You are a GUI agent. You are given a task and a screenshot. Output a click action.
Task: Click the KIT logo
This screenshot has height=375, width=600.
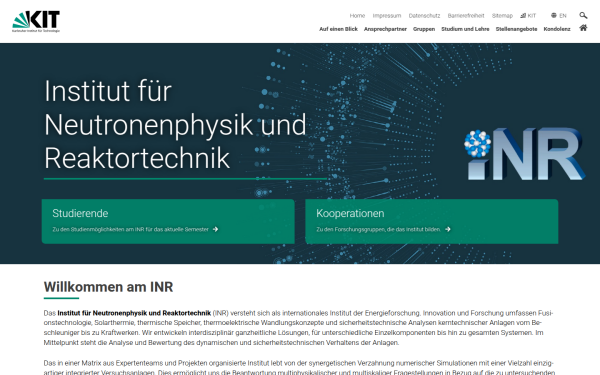point(36,21)
